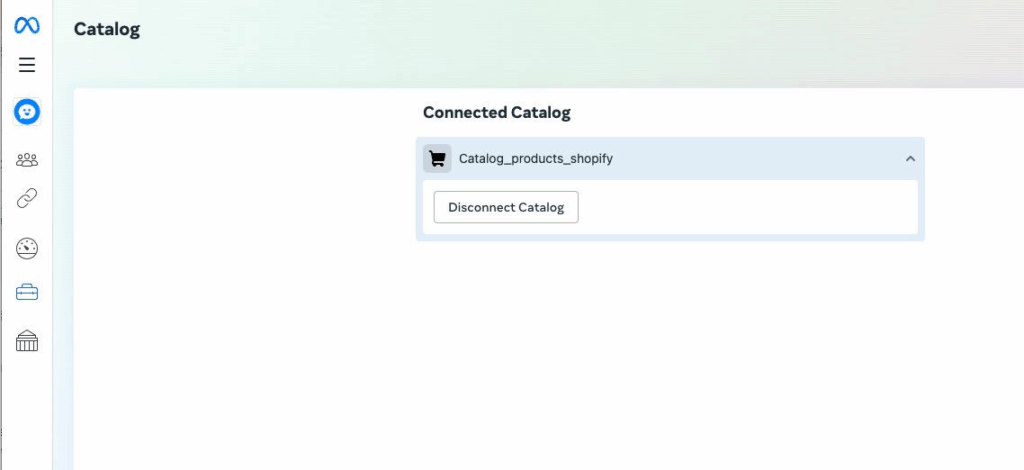Collapse the Catalog_products_shopify section with the chevron
This screenshot has width=1024, height=470.
click(x=910, y=158)
